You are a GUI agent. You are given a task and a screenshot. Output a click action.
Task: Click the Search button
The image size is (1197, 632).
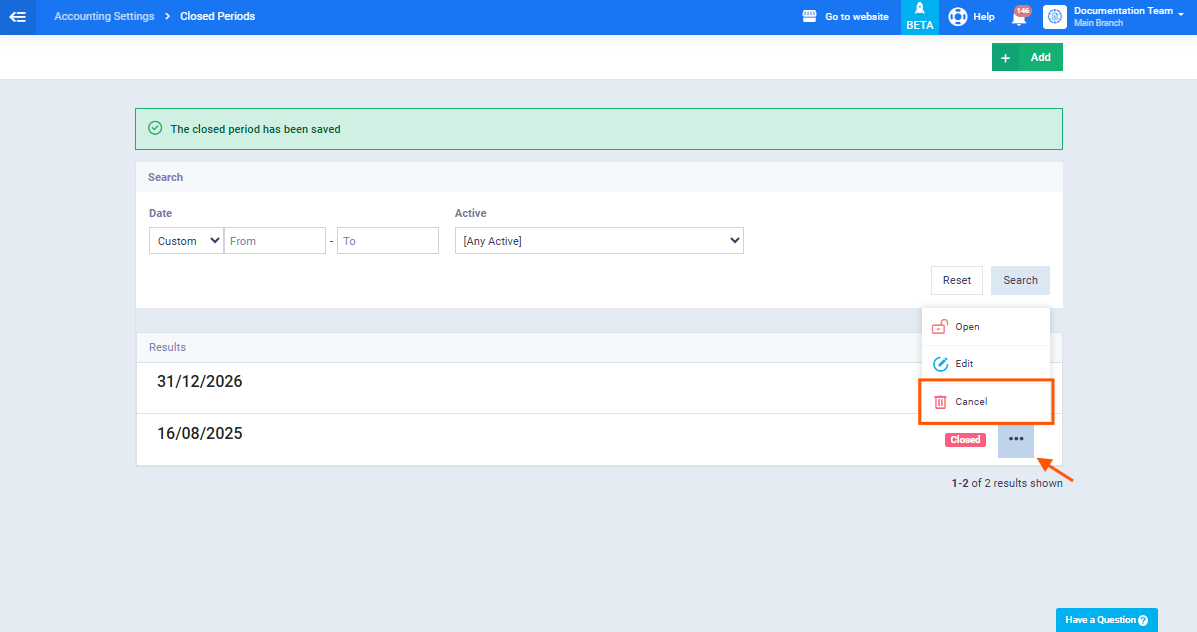pyautogui.click(x=1020, y=280)
